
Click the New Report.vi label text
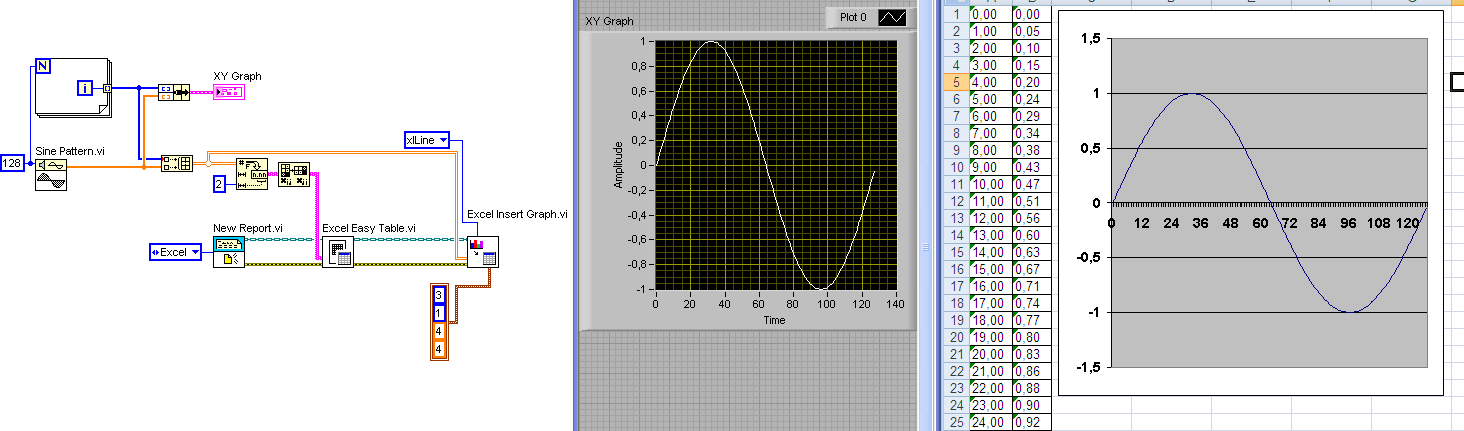pos(248,228)
